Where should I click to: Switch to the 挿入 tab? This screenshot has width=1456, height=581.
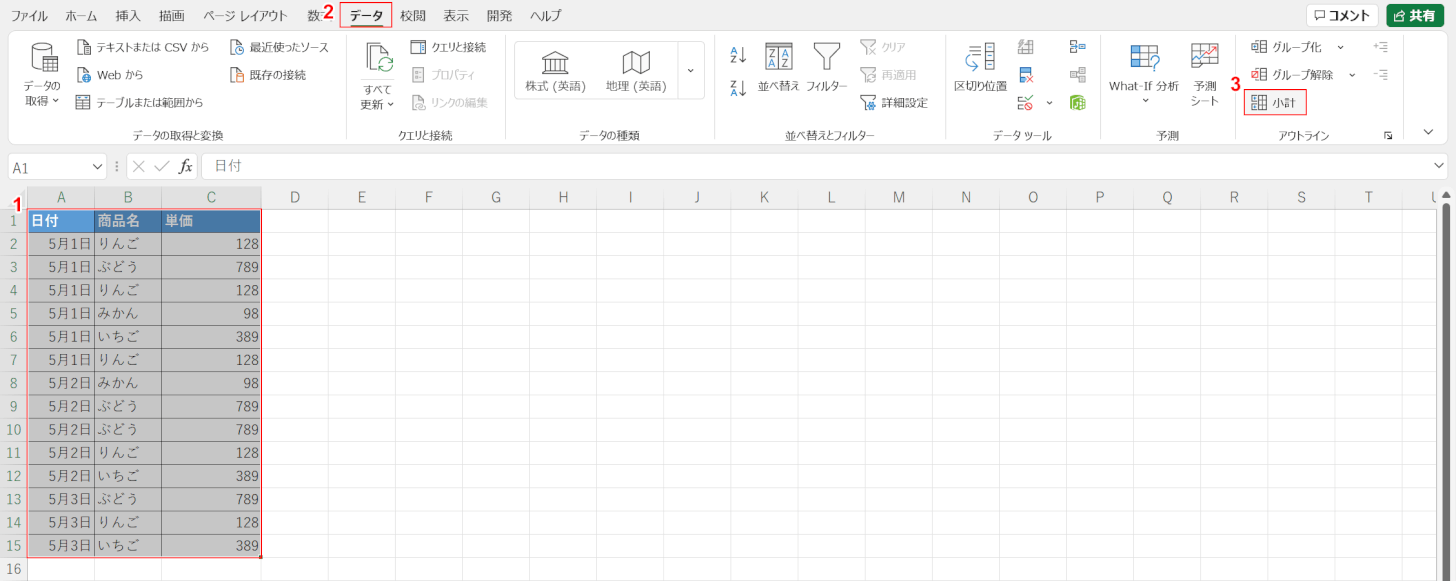(128, 16)
